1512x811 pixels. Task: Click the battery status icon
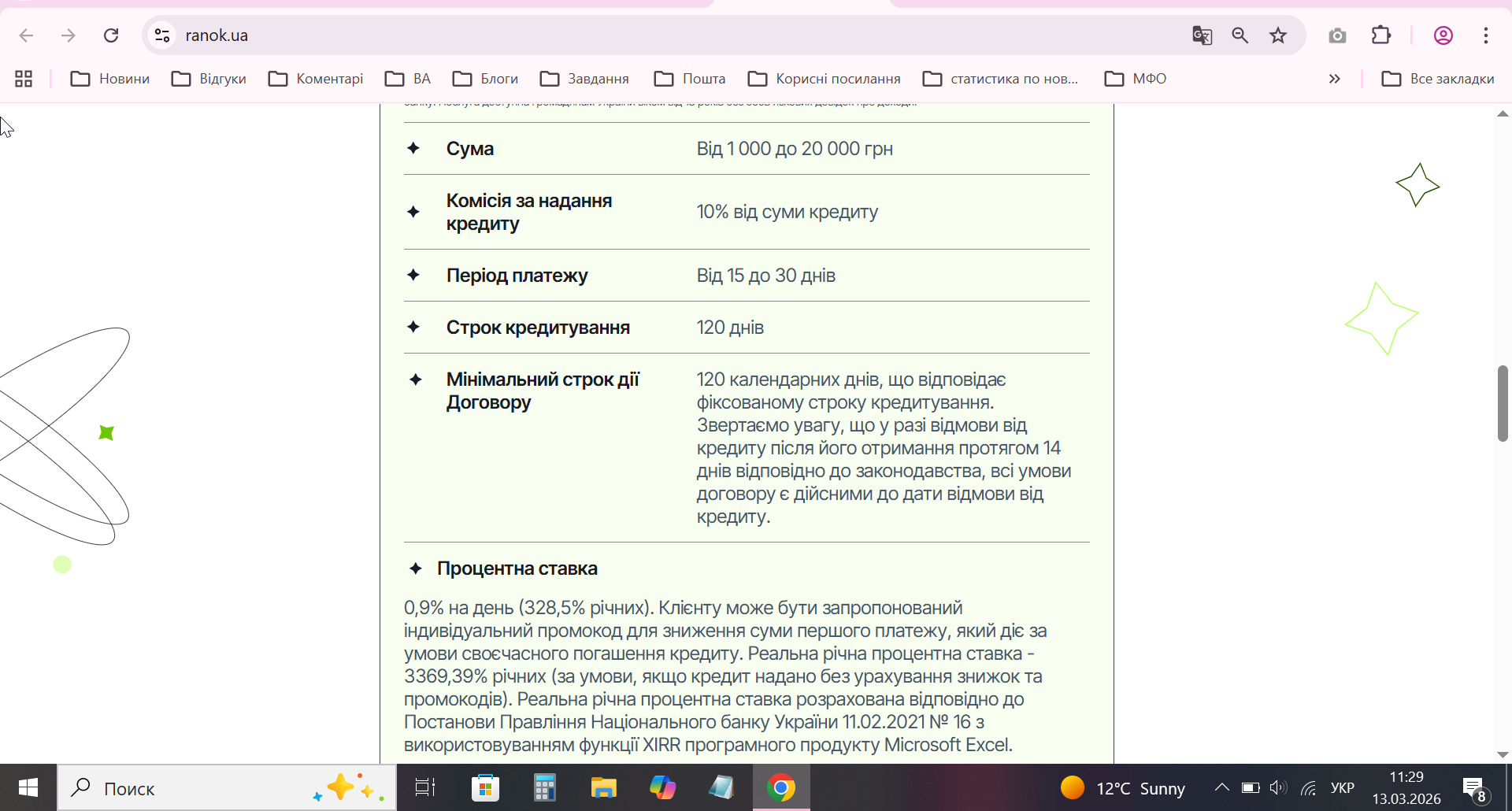[1251, 787]
